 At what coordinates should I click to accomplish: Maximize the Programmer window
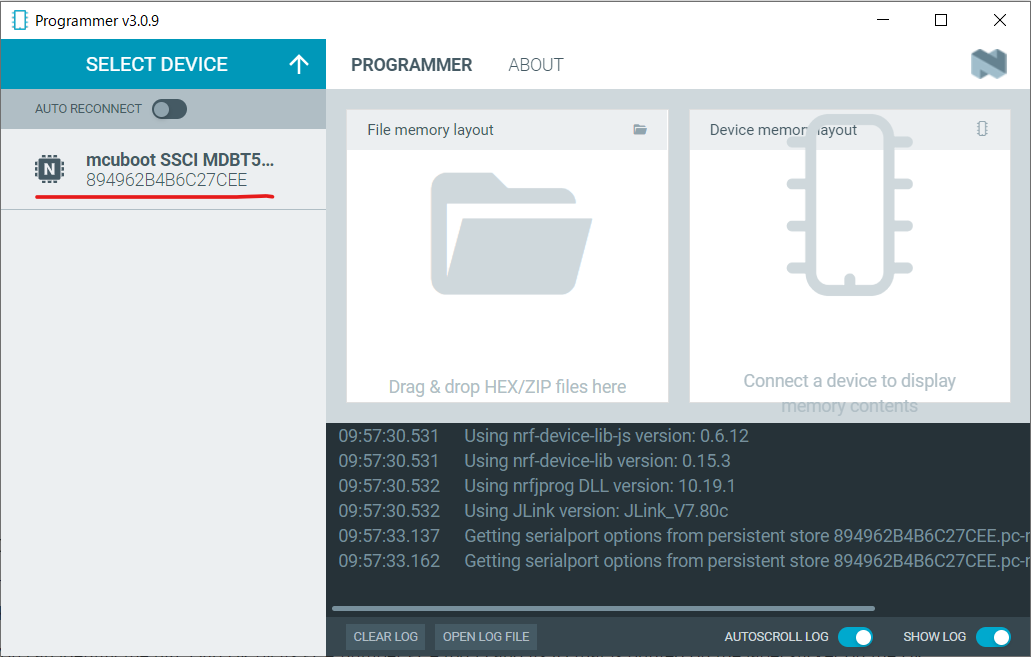click(940, 20)
